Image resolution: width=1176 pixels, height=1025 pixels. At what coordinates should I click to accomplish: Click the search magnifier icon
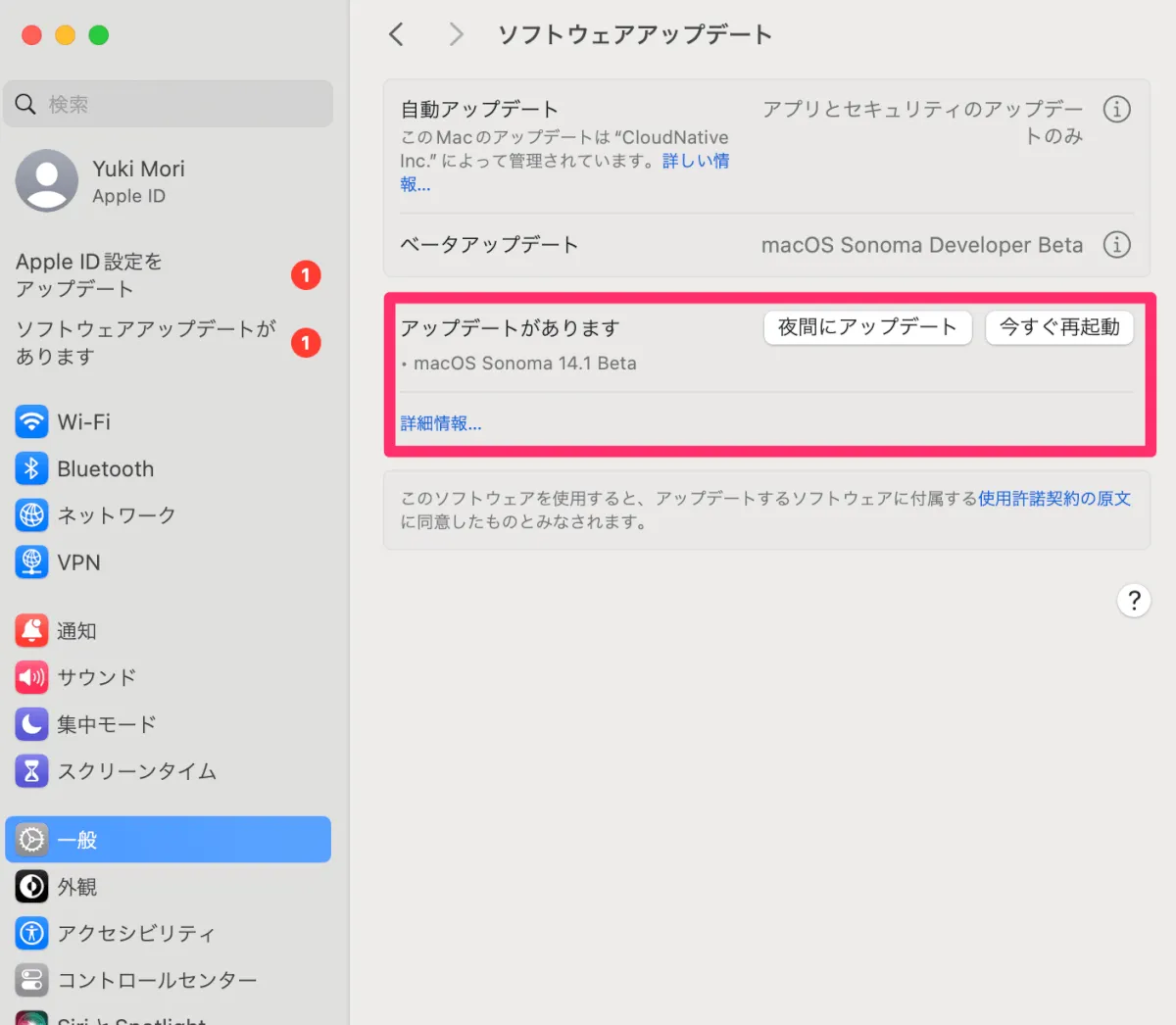[25, 104]
